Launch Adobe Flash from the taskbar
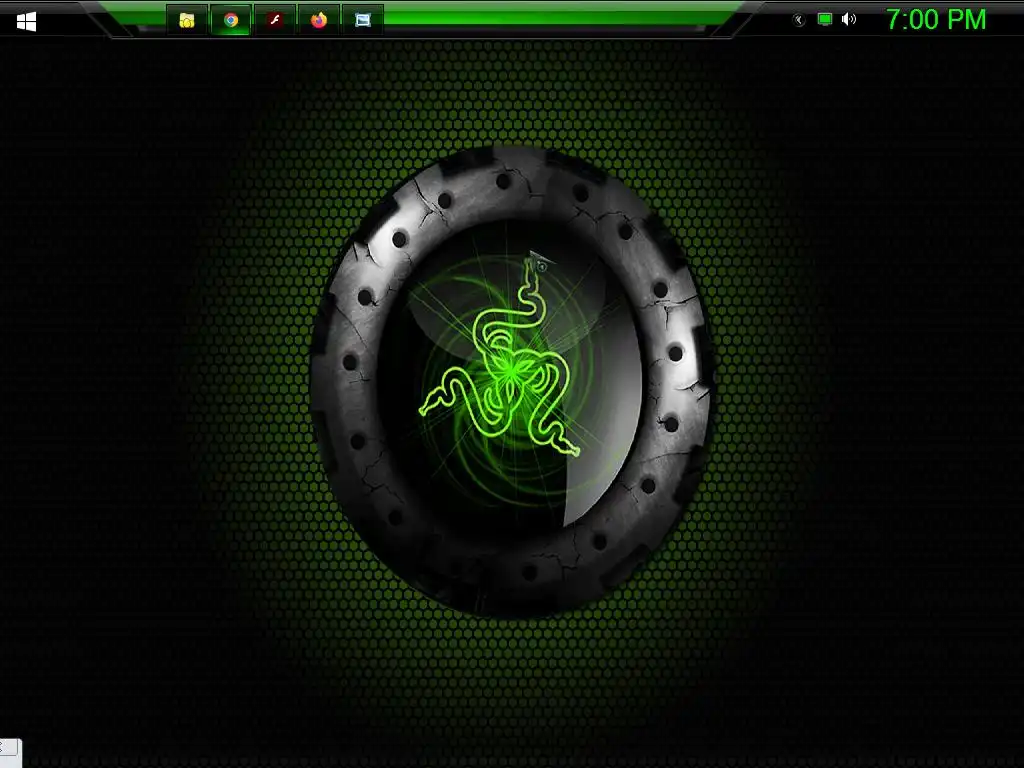Viewport: 1024px width, 768px height. [275, 20]
